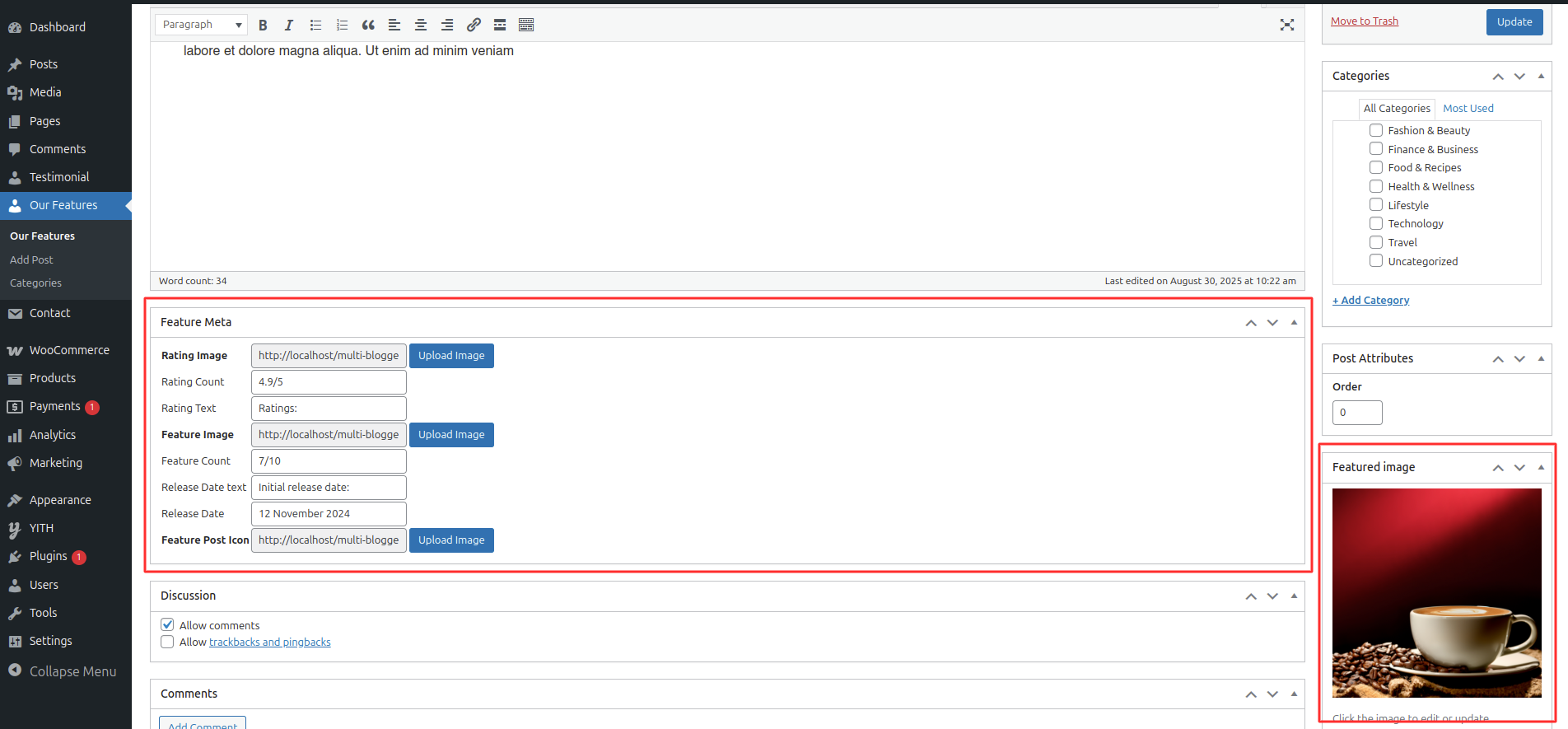Click the Marketing megaphone icon
1568x729 pixels.
tap(15, 463)
